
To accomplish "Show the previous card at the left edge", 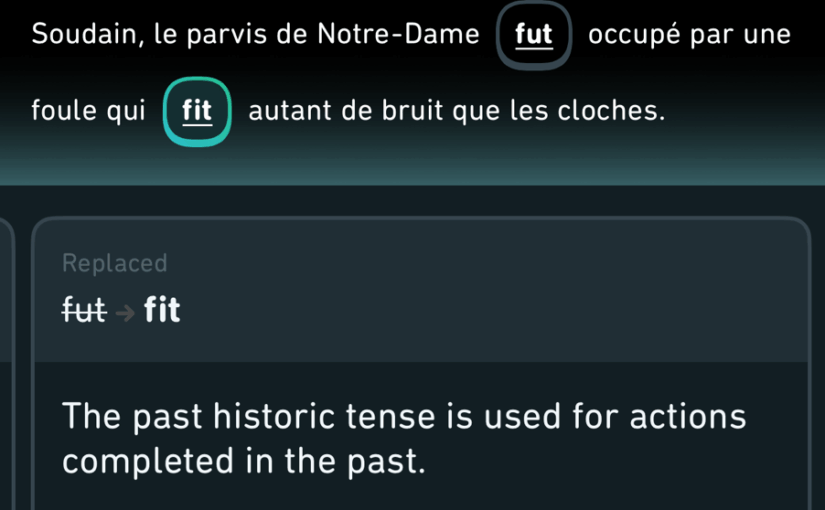I will click(x=6, y=363).
